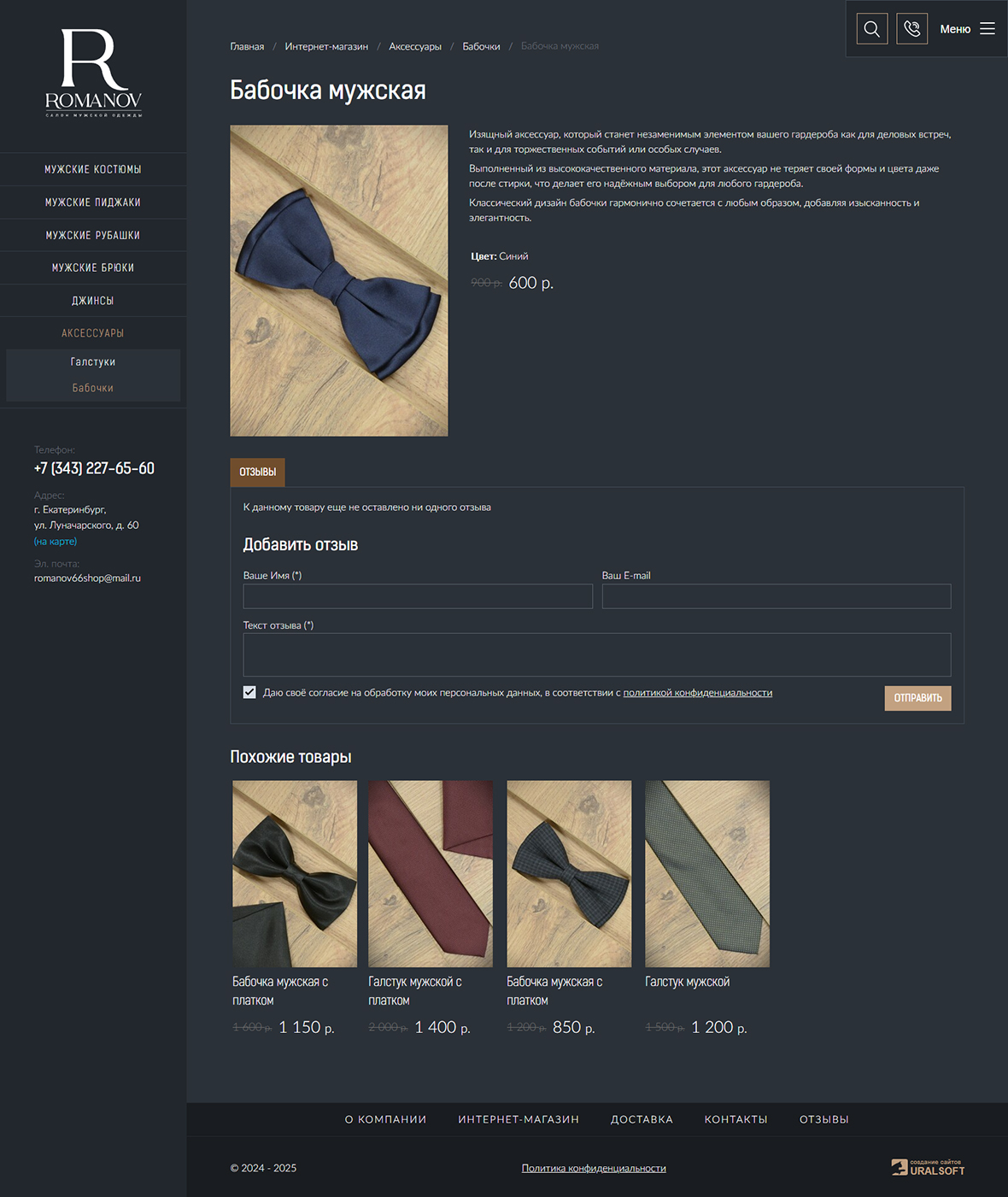Focus the Ваше Имя input field
Image resolution: width=1008 pixels, height=1197 pixels.
point(418,596)
